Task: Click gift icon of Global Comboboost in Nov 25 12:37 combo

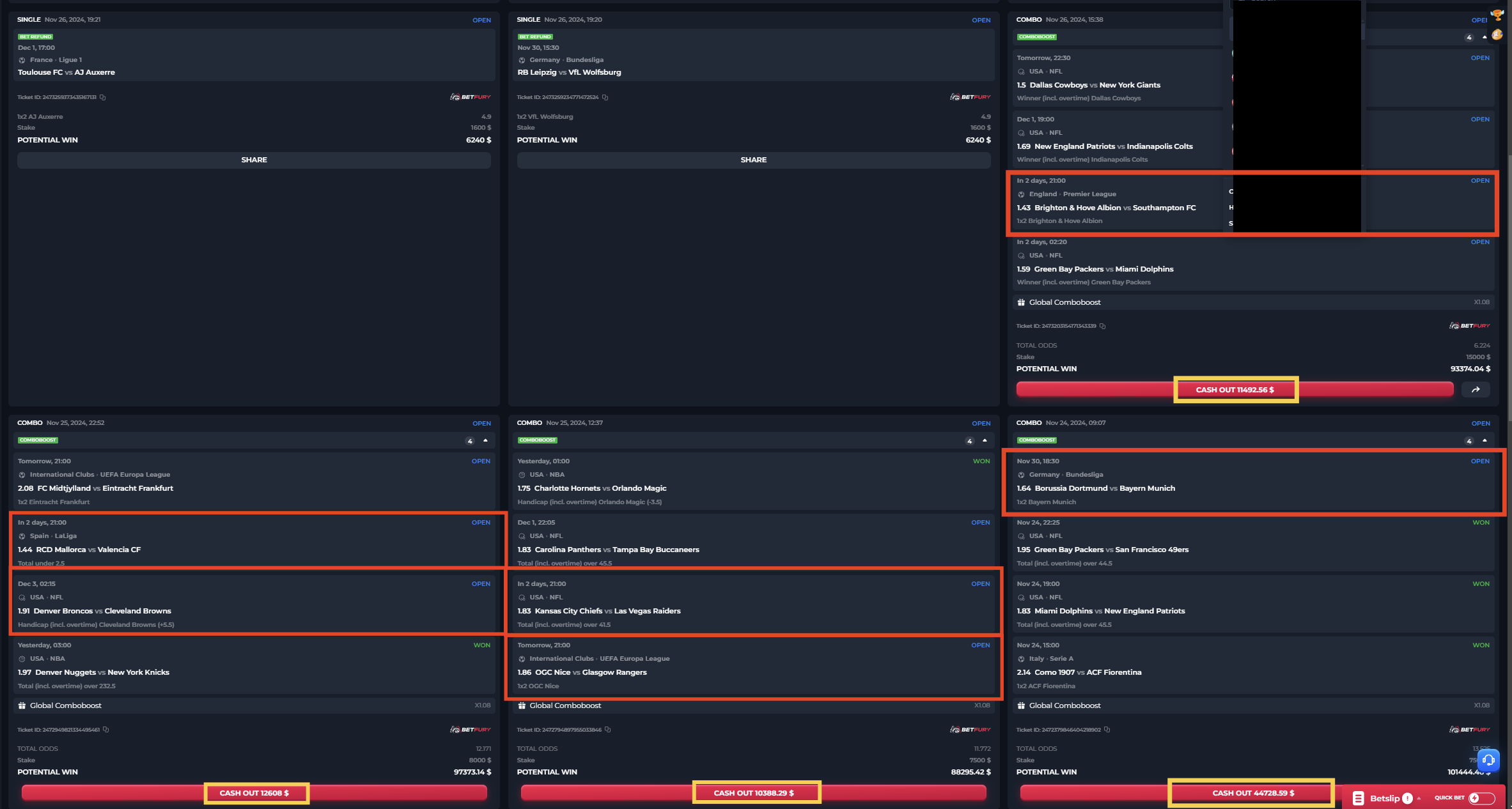Action: 522,705
